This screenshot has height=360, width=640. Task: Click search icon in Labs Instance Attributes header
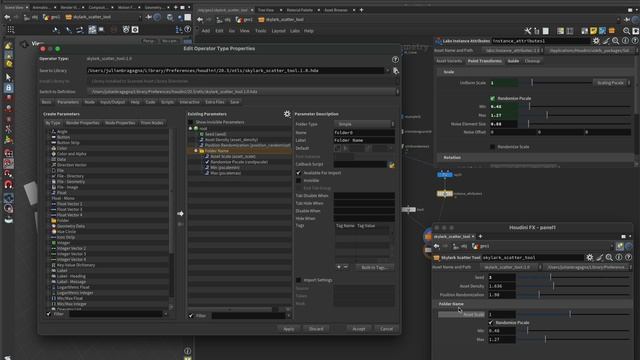tap(616, 41)
